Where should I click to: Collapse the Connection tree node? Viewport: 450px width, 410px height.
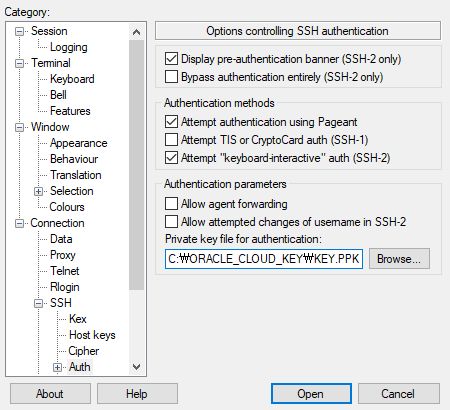(20, 223)
